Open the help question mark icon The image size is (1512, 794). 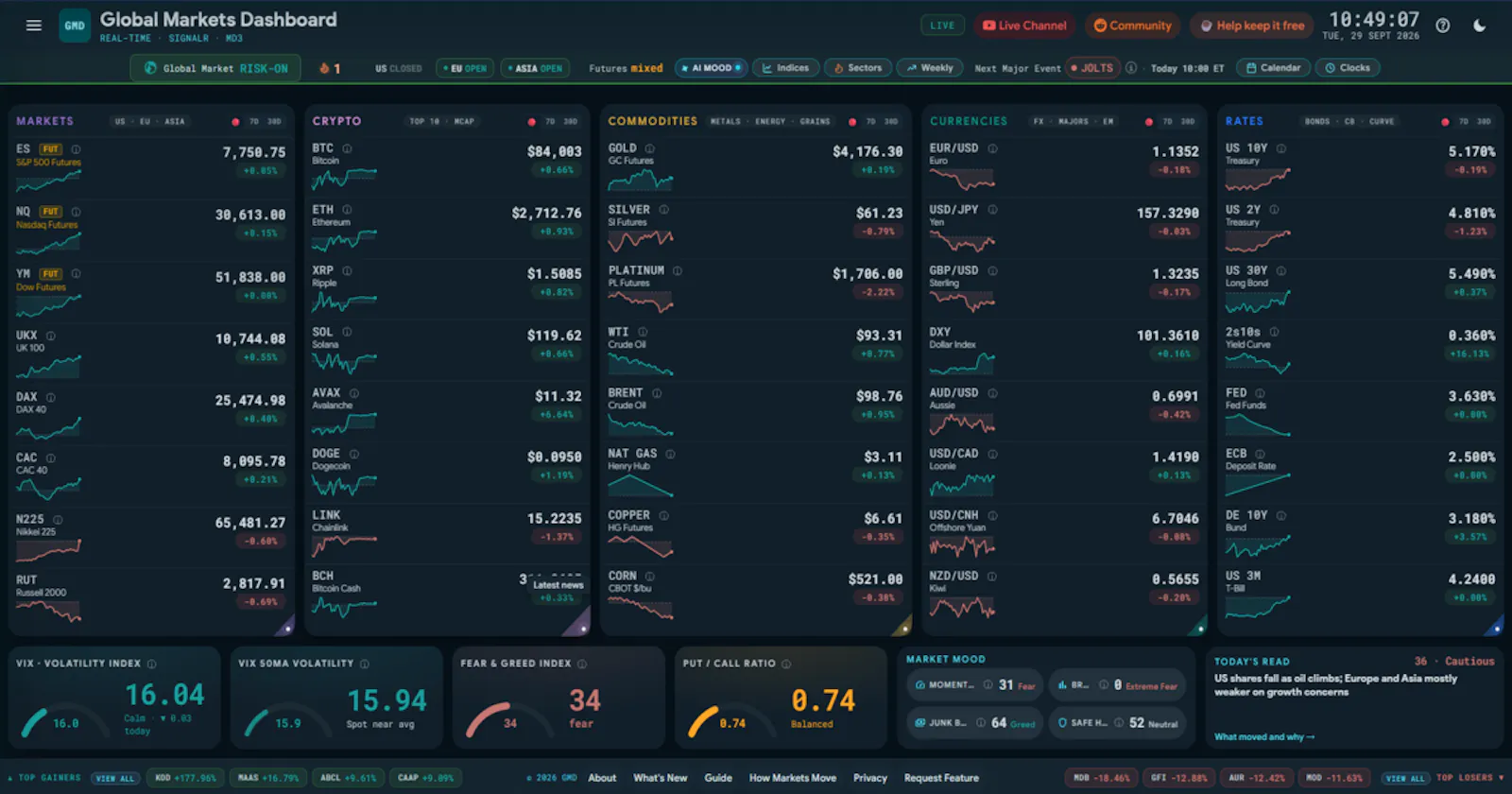(x=1443, y=26)
